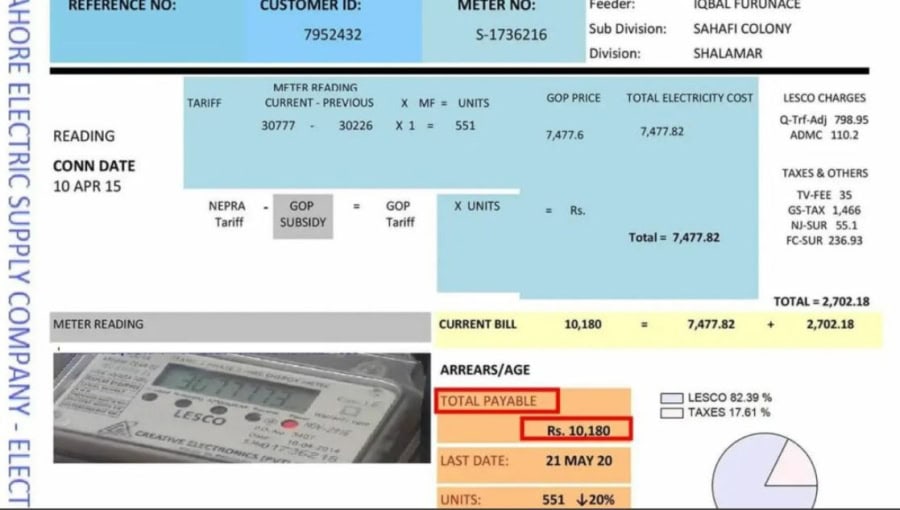The width and height of the screenshot is (900, 510).
Task: Select the TV-FEE 35 entry
Action: click(824, 195)
